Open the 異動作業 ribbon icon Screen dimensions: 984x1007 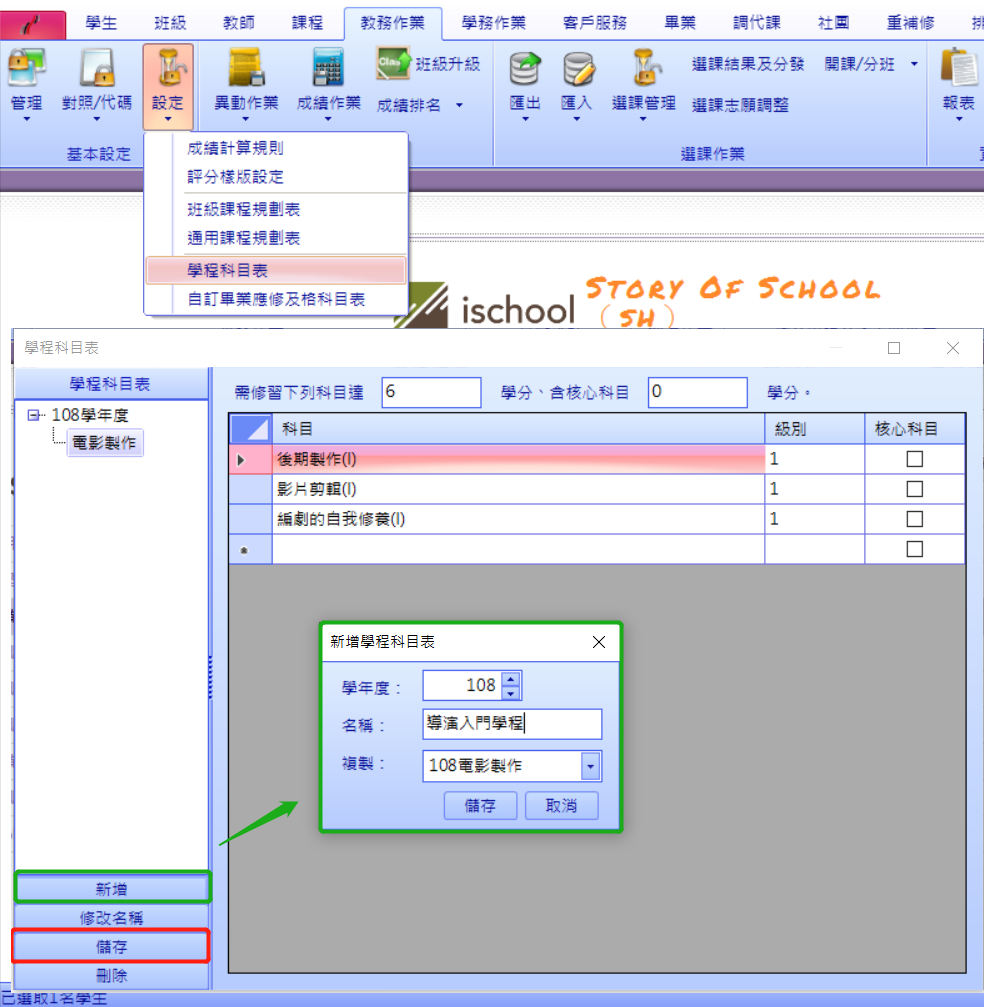246,68
